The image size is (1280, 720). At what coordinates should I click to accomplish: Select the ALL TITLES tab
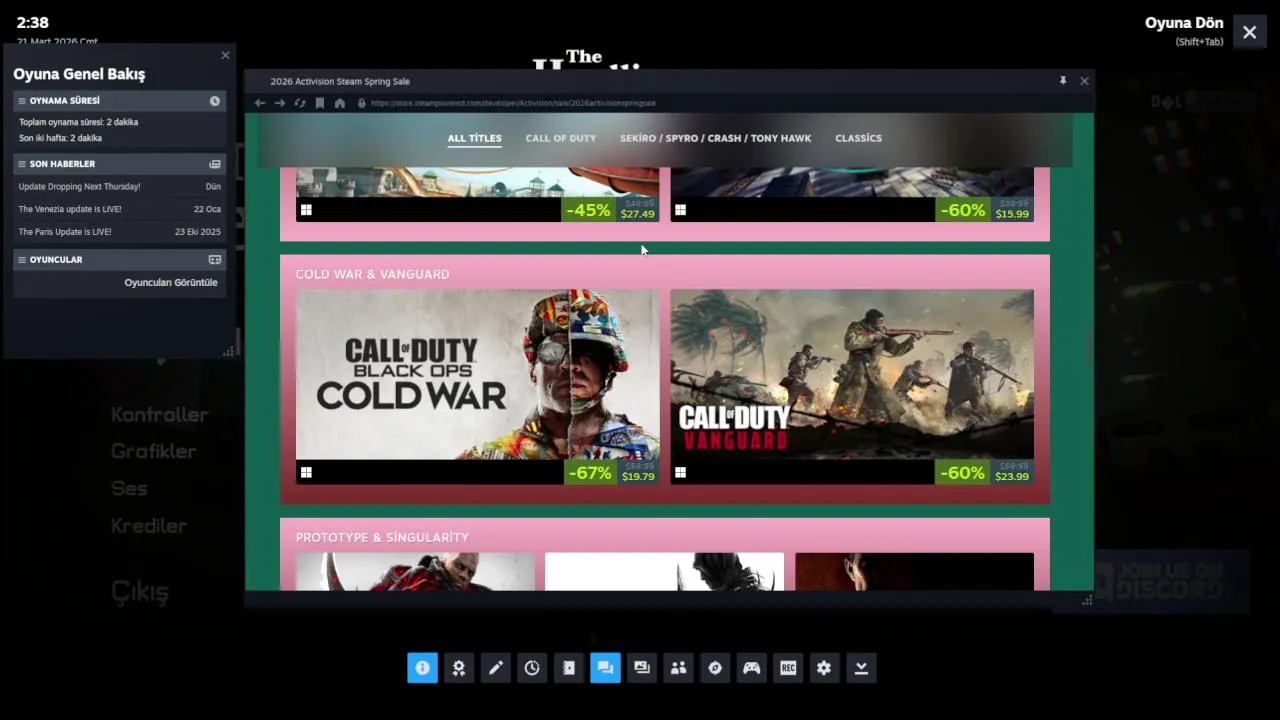[x=475, y=138]
